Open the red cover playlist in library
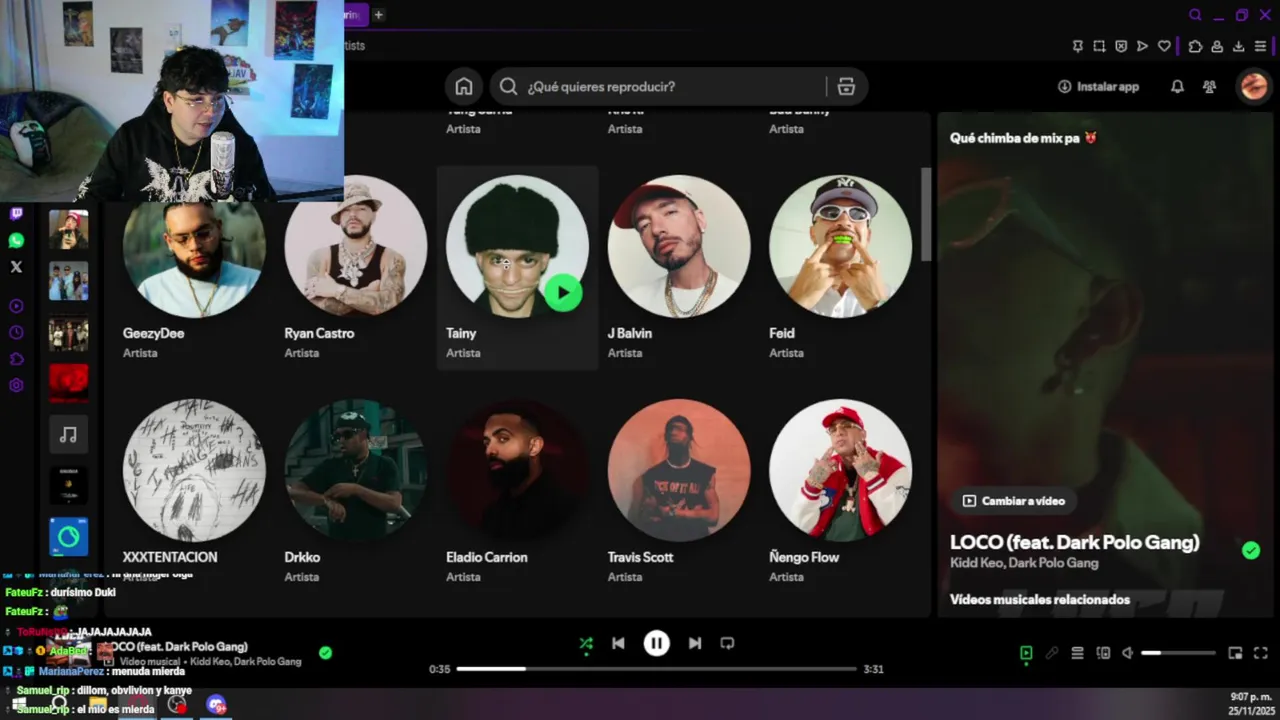 [68, 384]
